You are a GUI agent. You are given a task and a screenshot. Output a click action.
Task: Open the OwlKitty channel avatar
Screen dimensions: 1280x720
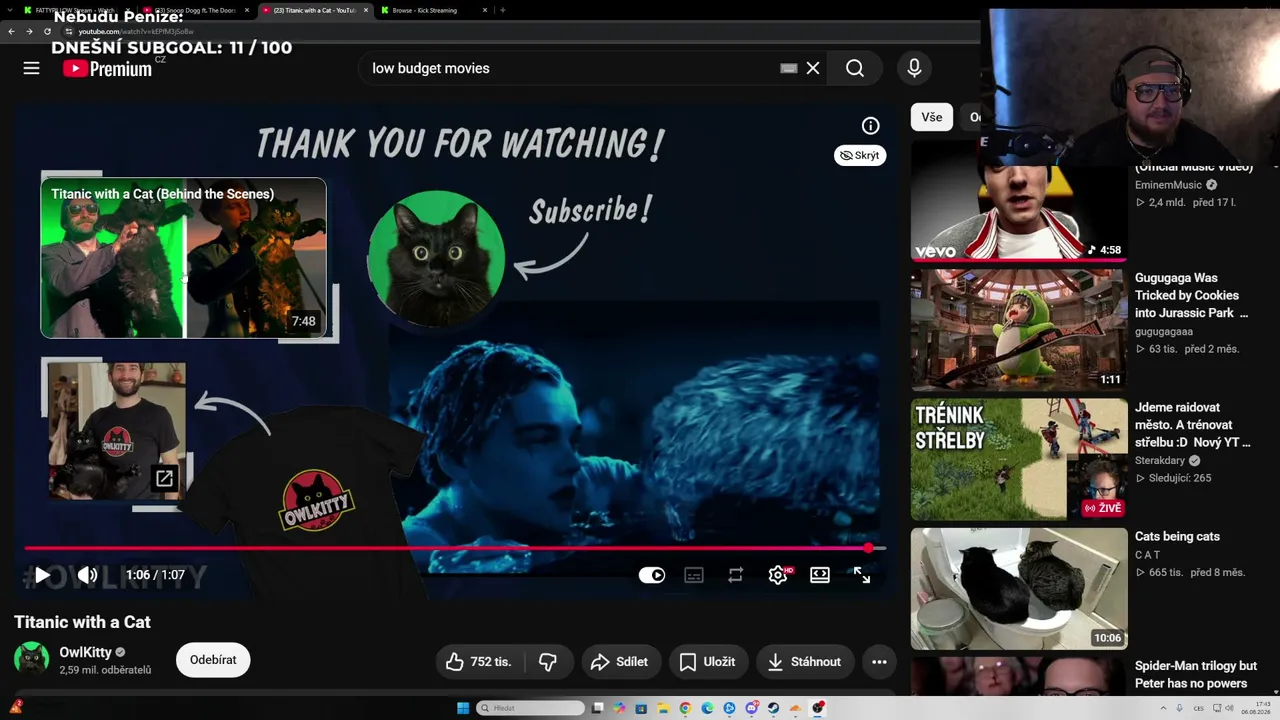pyautogui.click(x=31, y=660)
